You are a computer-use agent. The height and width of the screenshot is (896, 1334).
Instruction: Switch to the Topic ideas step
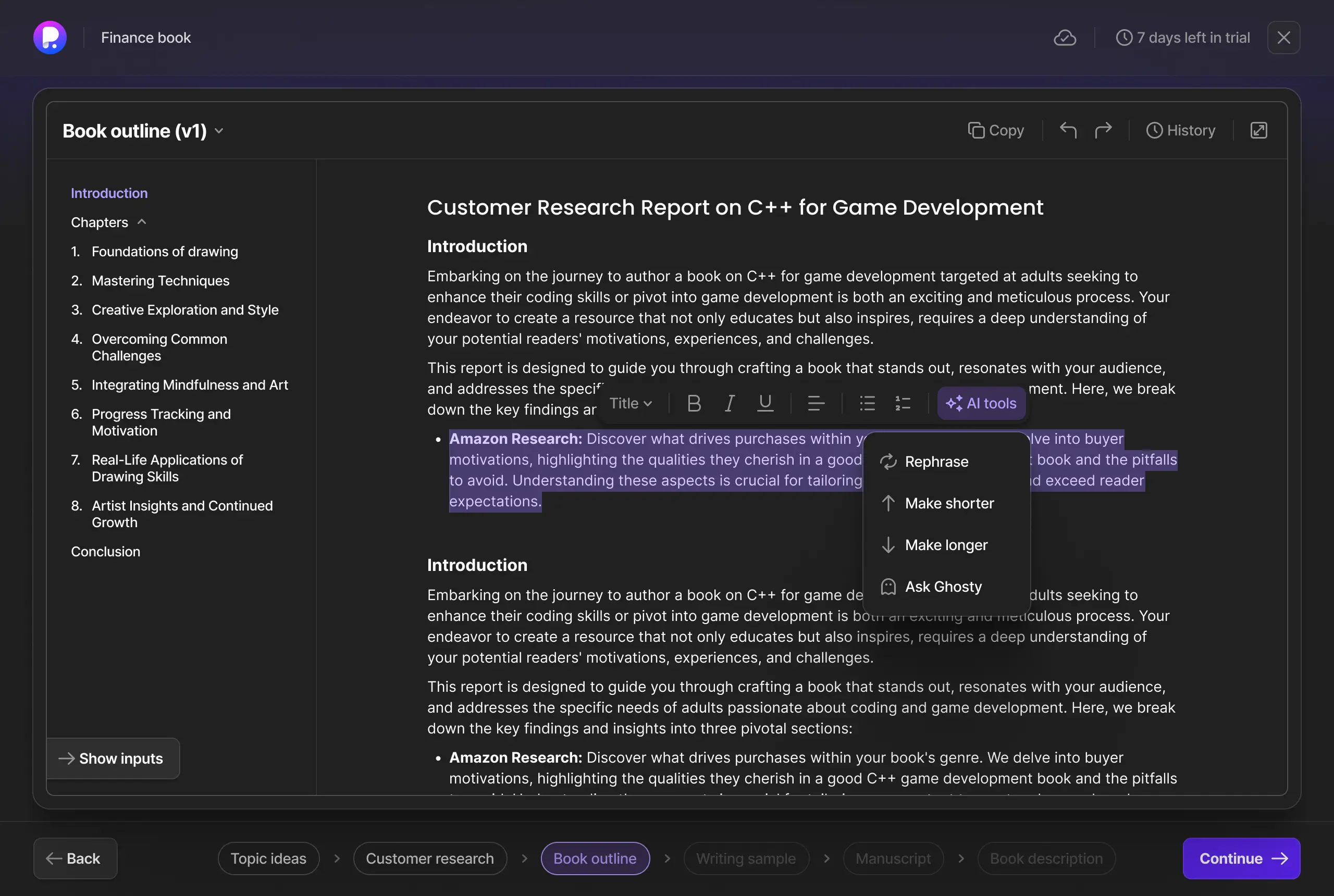[x=268, y=858]
